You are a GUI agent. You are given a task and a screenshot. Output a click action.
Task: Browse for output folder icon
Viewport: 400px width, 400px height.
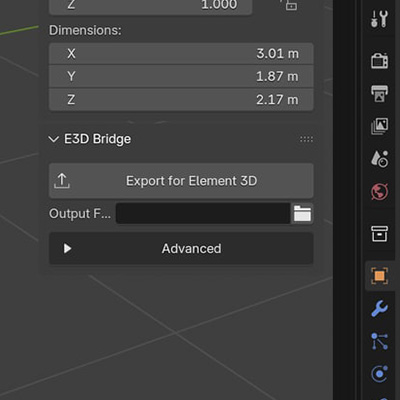point(302,213)
